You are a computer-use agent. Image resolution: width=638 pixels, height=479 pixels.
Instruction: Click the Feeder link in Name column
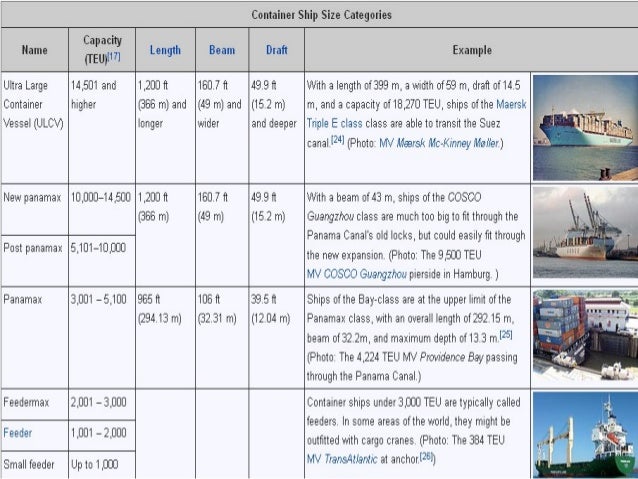(17, 433)
